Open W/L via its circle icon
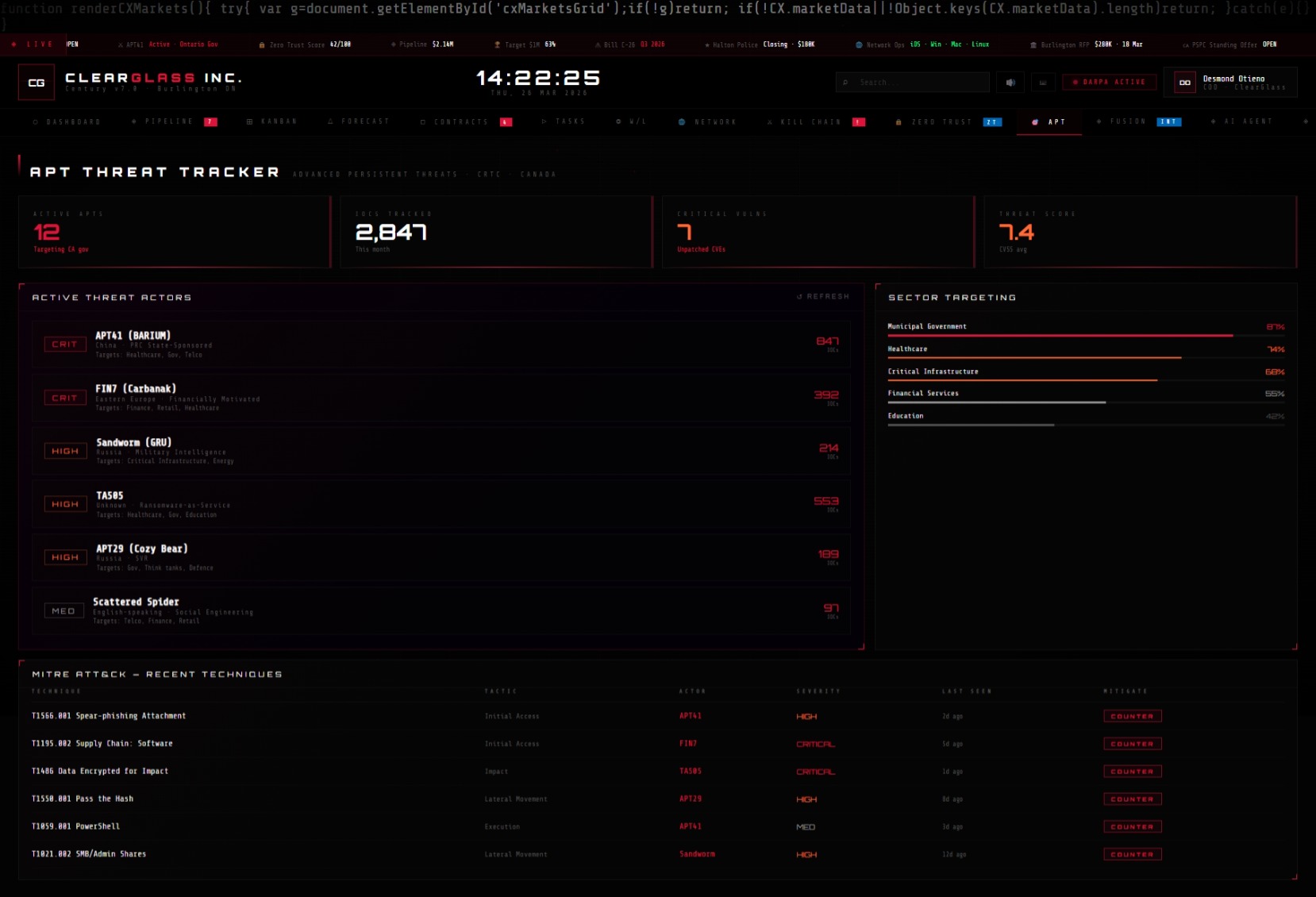This screenshot has height=897, width=1316. pos(618,121)
